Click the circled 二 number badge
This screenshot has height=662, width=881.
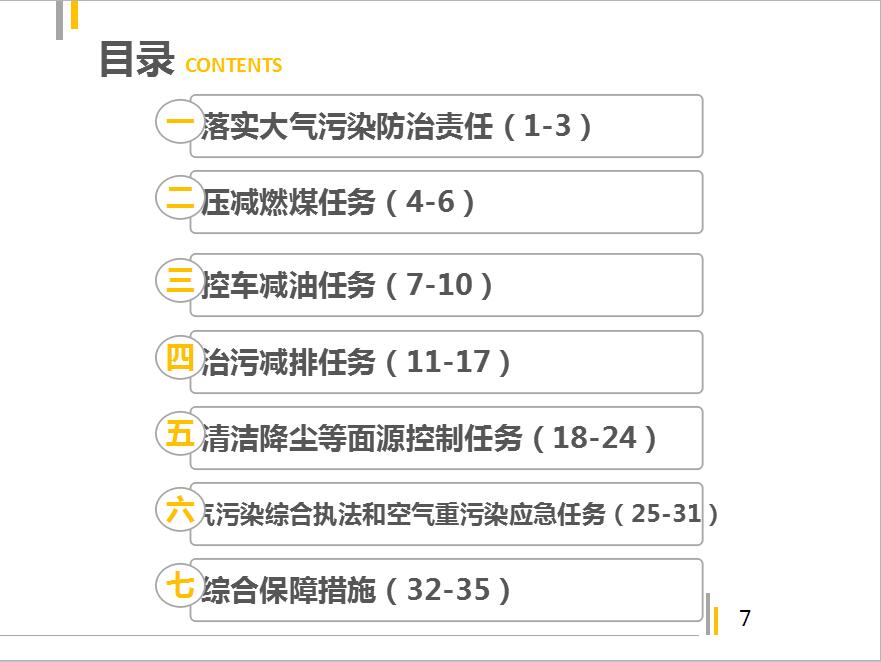[180, 199]
